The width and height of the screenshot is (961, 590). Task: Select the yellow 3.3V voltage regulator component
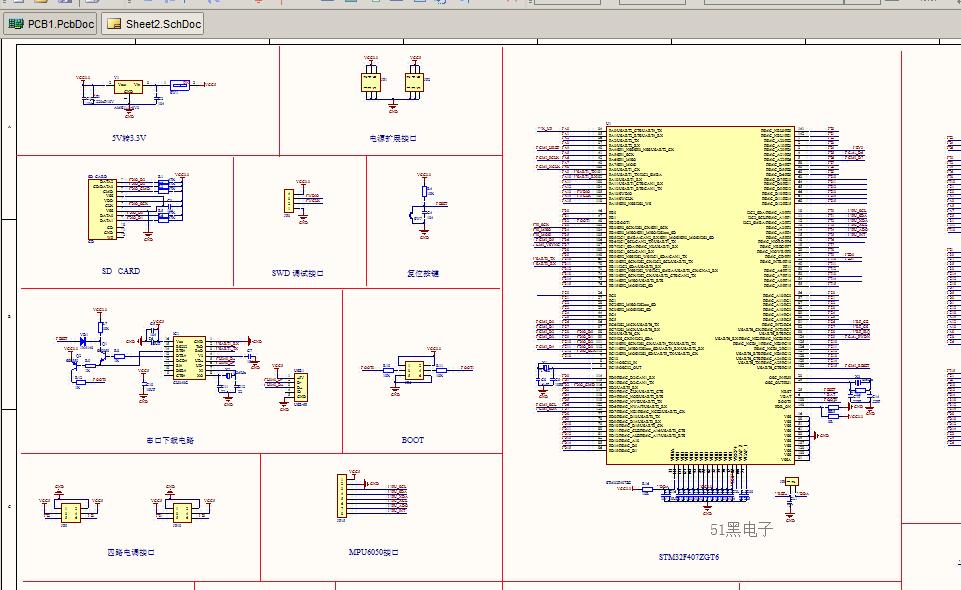pyautogui.click(x=127, y=87)
